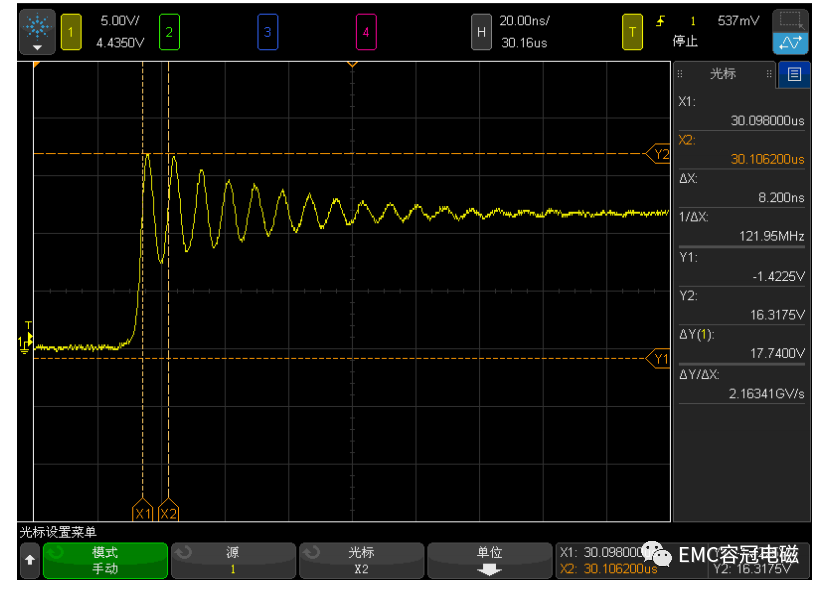This screenshot has height=591, width=826.
Task: Select X1 value 30.098000us in sidebar
Action: click(768, 121)
